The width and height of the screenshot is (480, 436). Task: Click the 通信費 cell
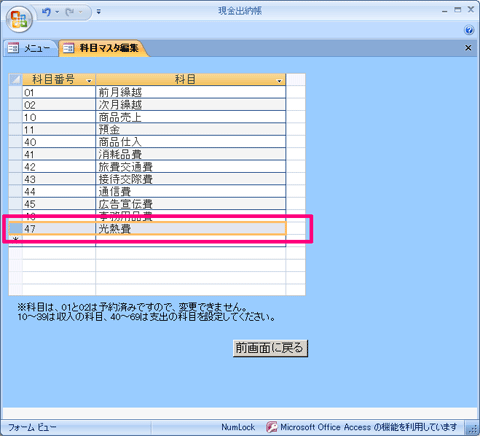[191, 191]
